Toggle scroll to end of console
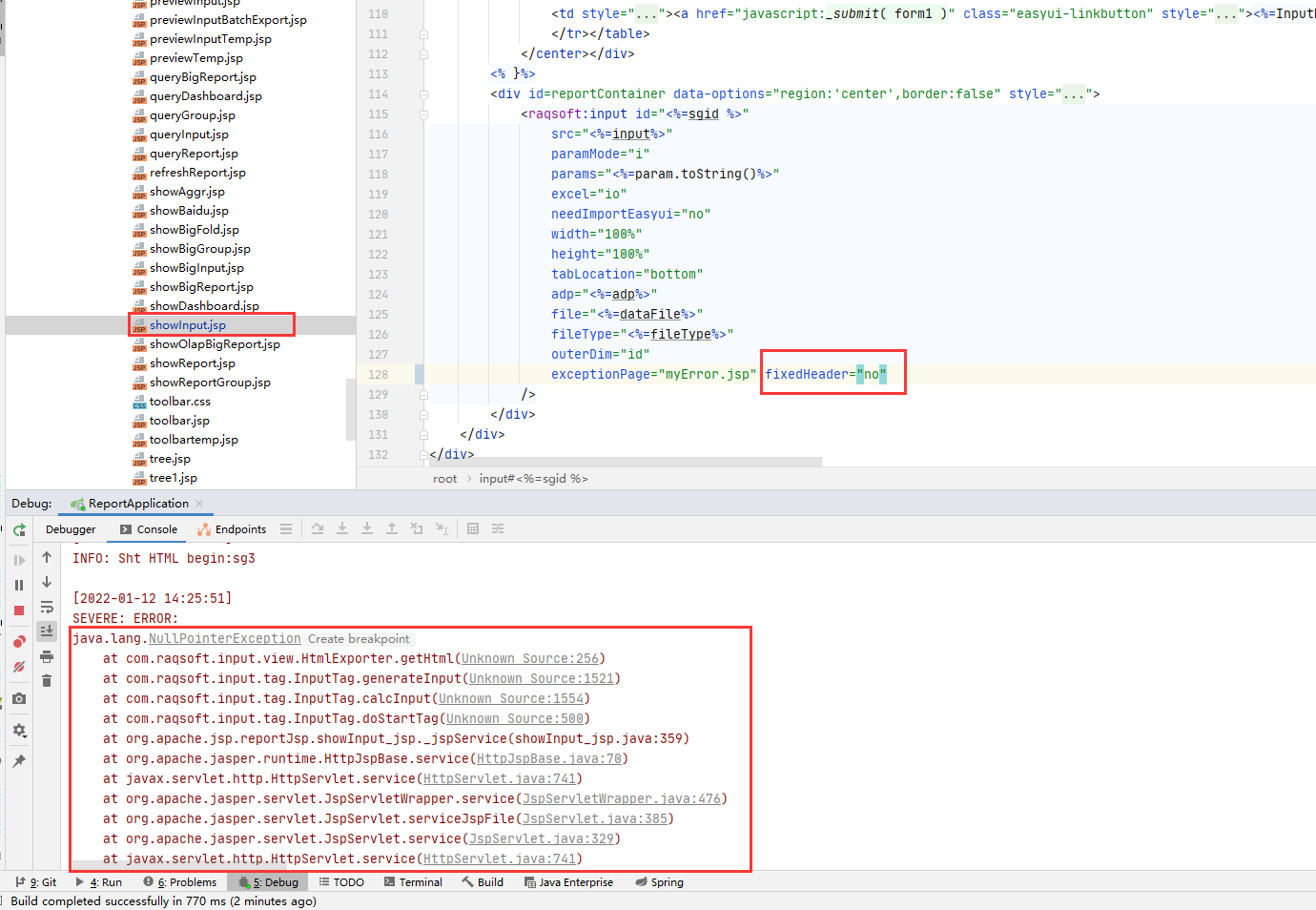This screenshot has width=1316, height=910. coord(47,631)
